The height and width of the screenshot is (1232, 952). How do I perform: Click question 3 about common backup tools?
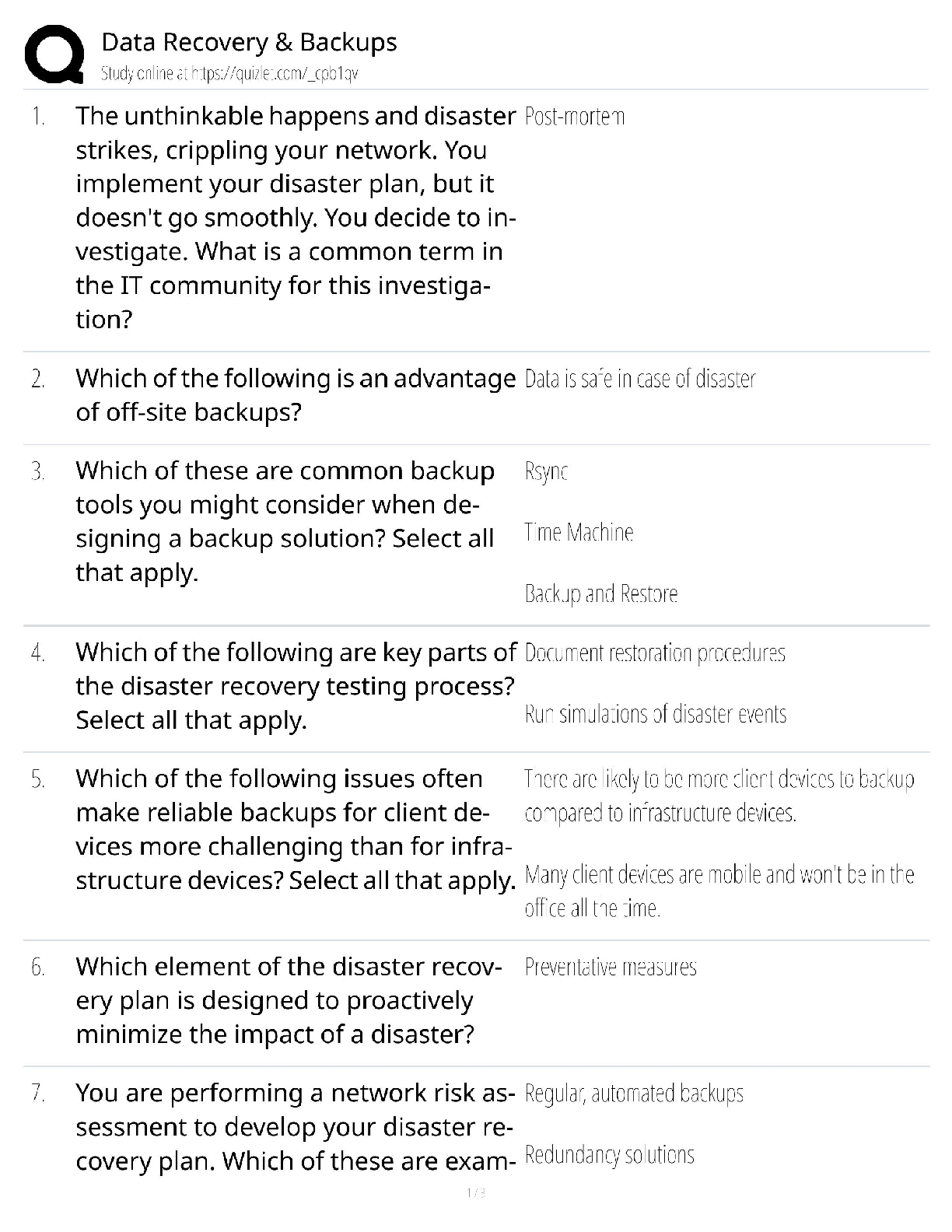285,521
